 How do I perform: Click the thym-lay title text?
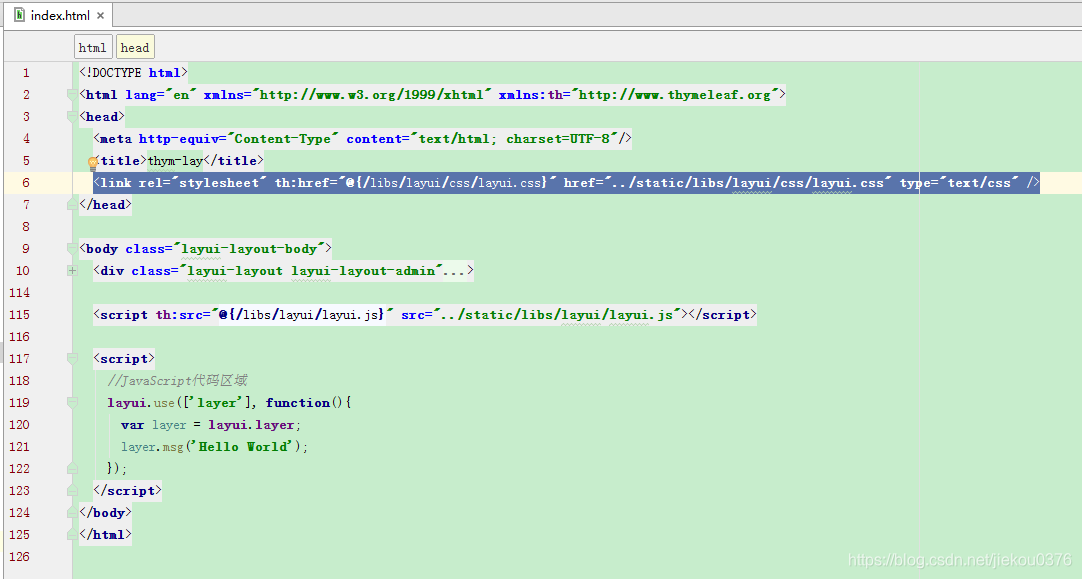point(175,161)
